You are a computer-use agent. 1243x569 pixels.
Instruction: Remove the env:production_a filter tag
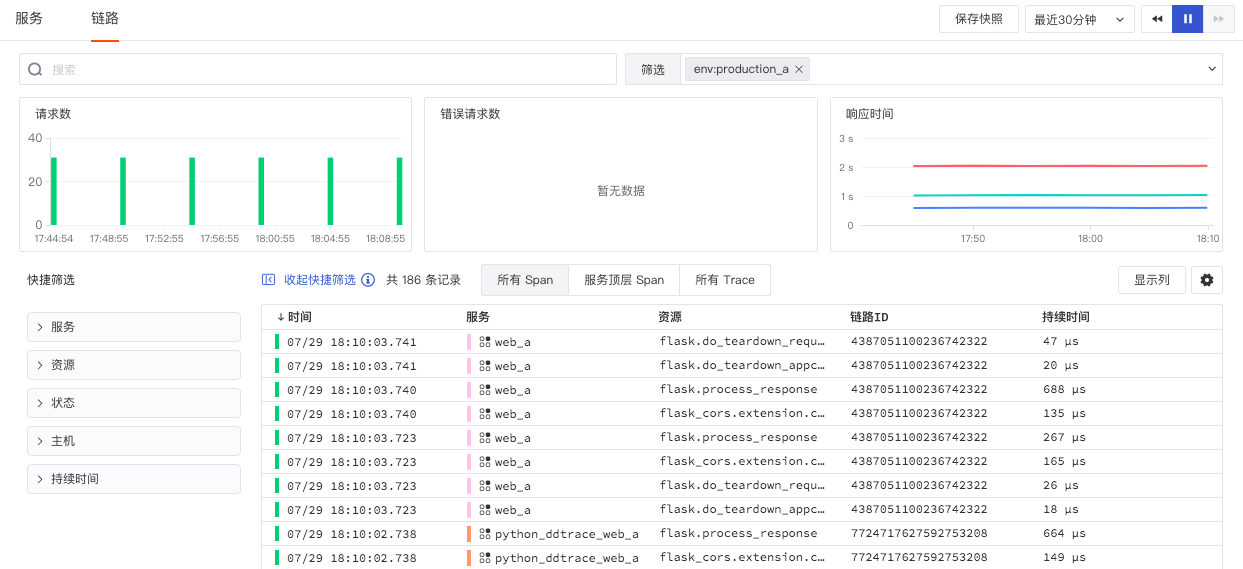pos(799,69)
